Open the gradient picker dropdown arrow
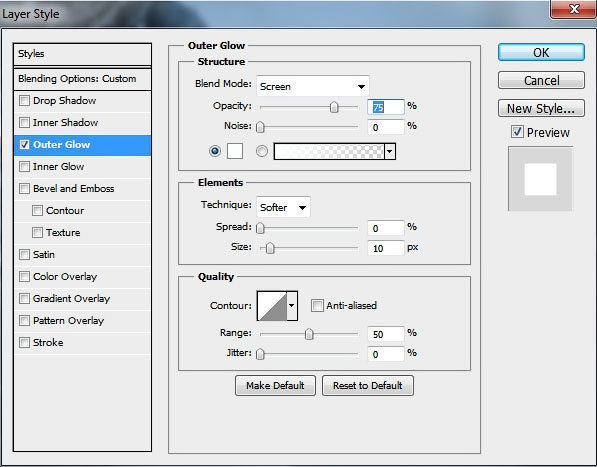This screenshot has height=467, width=597. 390,151
